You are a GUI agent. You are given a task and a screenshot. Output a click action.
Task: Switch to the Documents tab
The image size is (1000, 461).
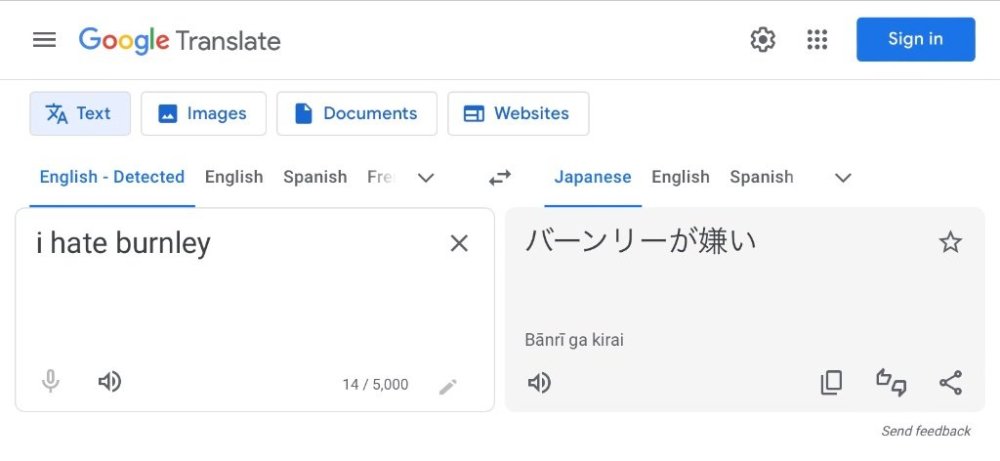pos(357,114)
